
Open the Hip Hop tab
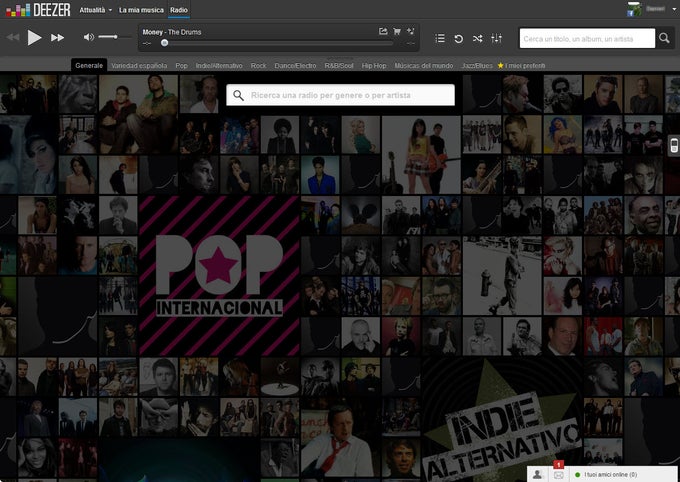click(374, 66)
